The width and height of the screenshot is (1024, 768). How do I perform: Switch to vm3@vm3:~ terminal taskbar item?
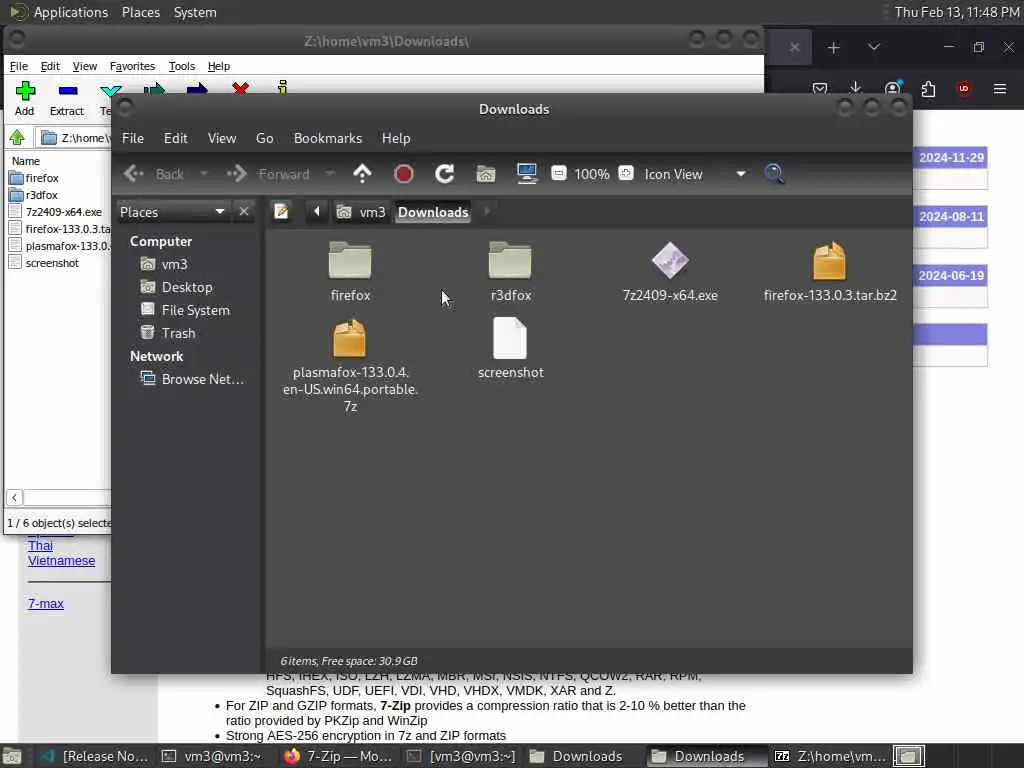[x=212, y=756]
